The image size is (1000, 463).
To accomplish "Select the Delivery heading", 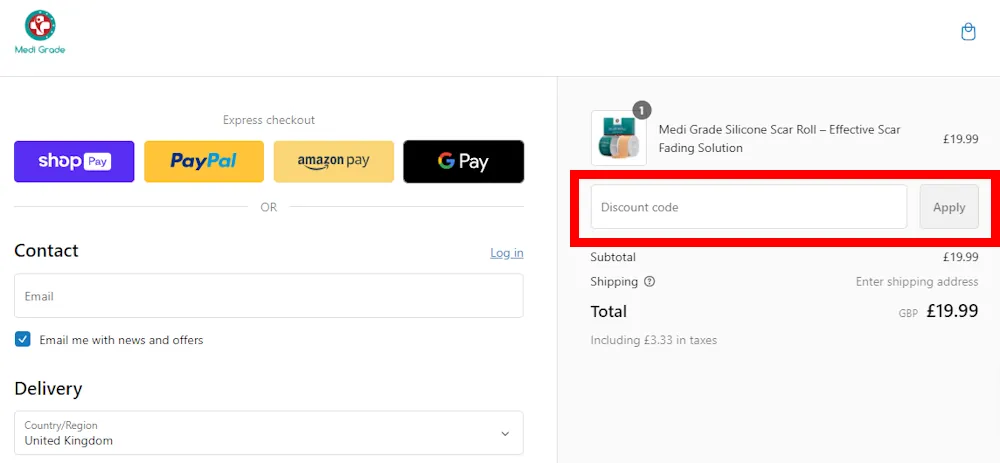I will coord(48,388).
